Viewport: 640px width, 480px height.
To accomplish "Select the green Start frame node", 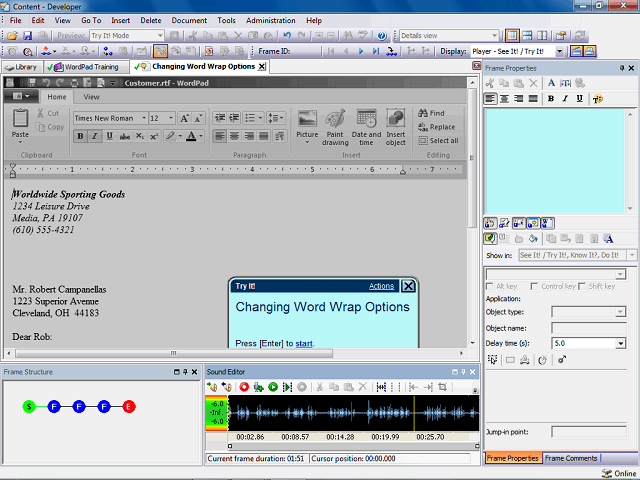I will (x=29, y=407).
